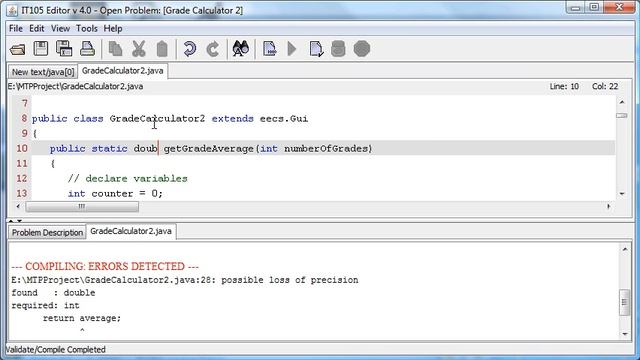640x360 pixels.
Task: Click the editor horizontal scrollbar thumb
Action: 82,207
